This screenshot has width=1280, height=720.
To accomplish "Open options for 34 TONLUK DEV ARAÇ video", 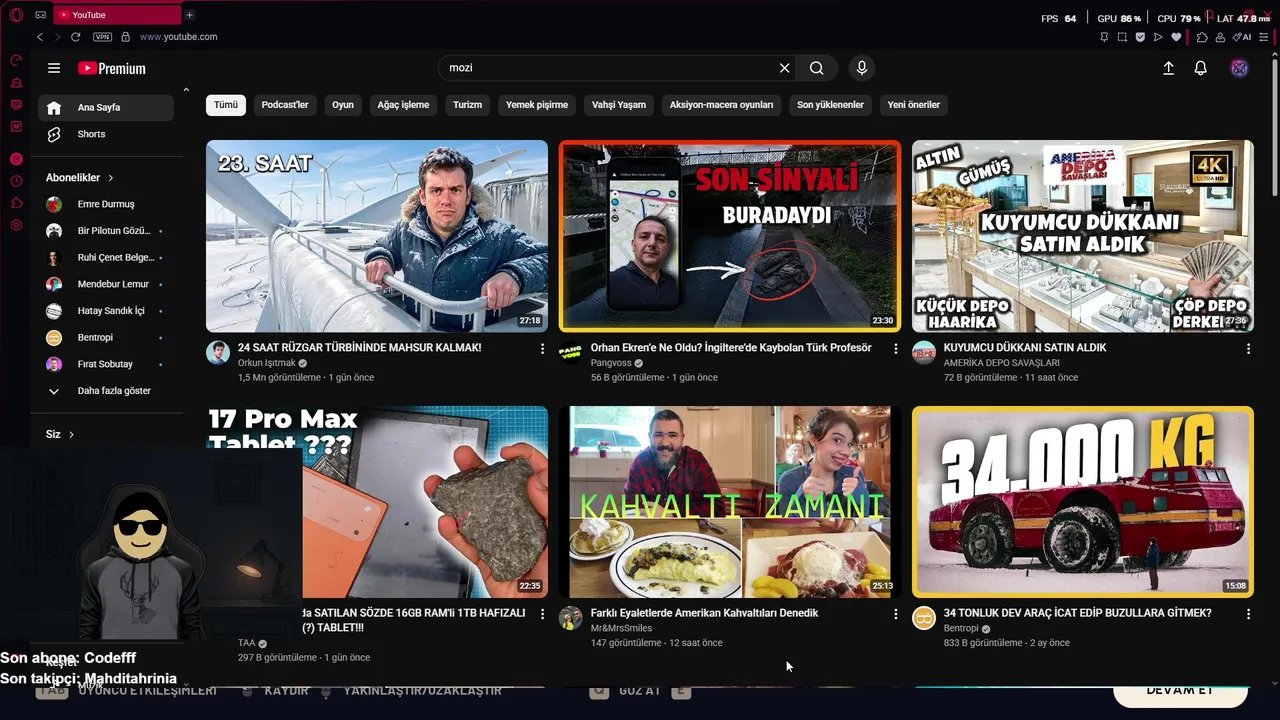I will (1249, 614).
